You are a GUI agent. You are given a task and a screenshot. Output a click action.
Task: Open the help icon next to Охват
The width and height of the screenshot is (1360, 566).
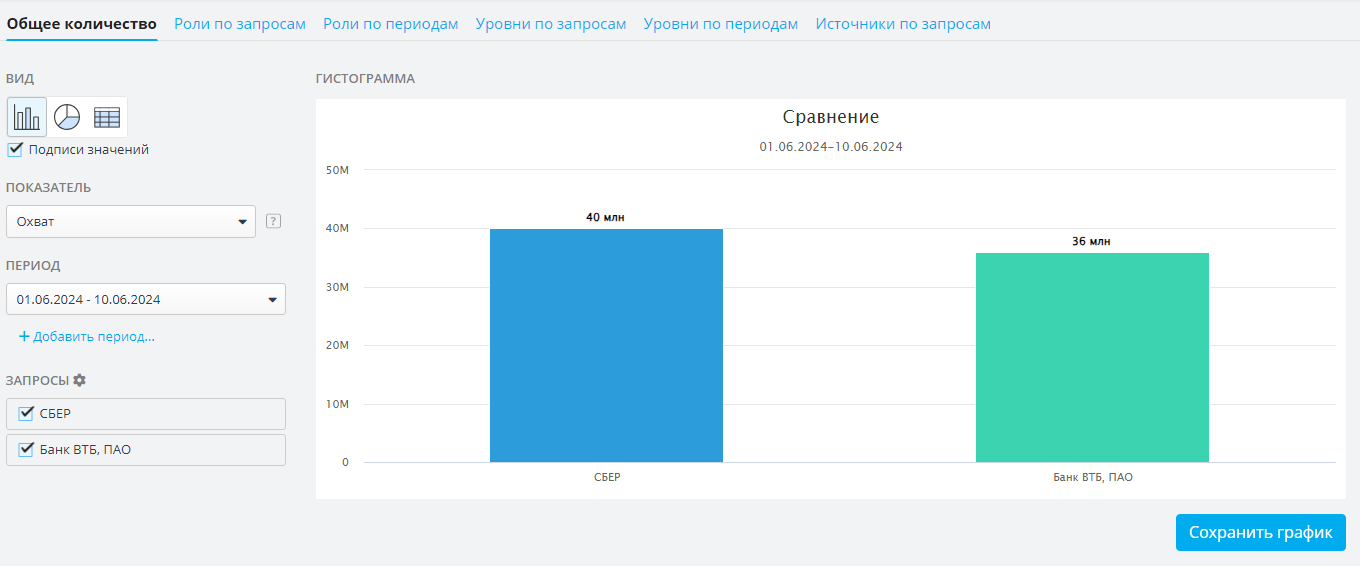273,221
